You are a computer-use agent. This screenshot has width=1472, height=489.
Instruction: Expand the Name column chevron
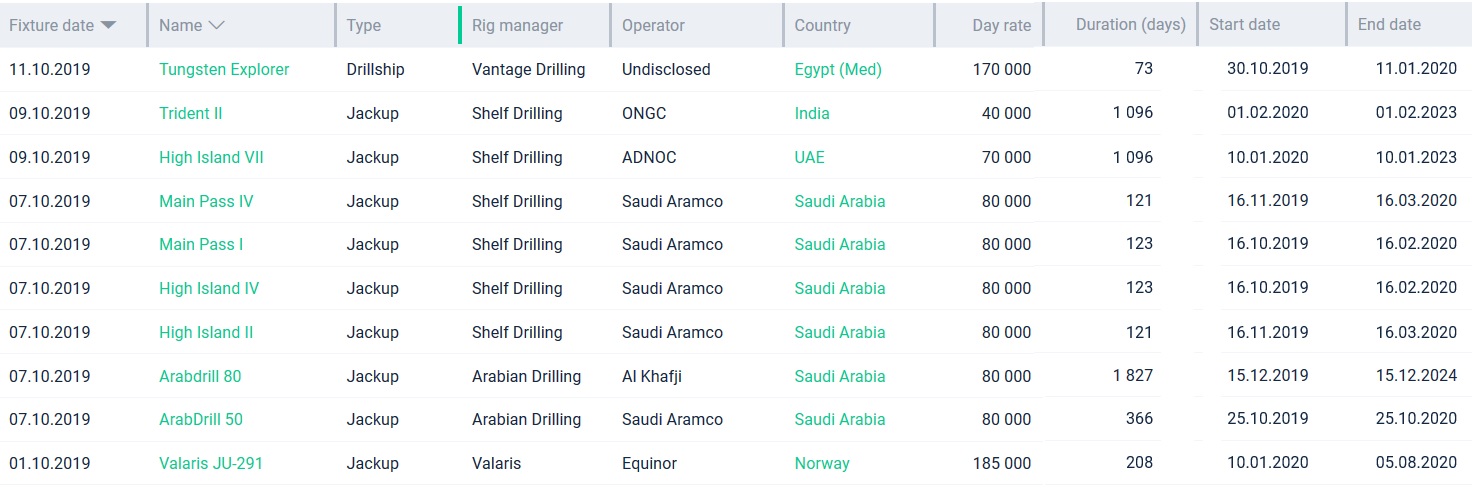[x=216, y=25]
